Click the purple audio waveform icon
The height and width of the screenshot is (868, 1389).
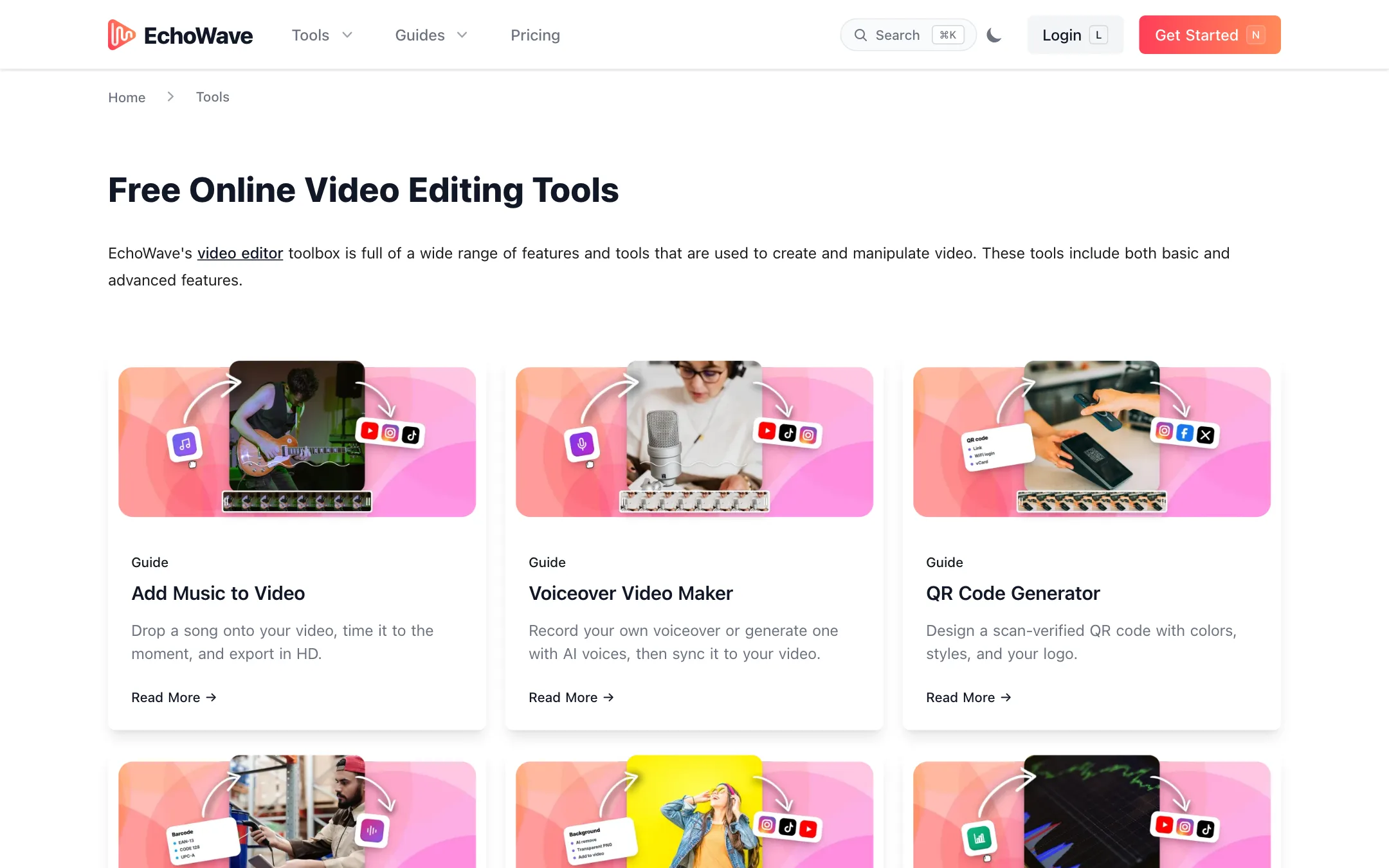[372, 831]
